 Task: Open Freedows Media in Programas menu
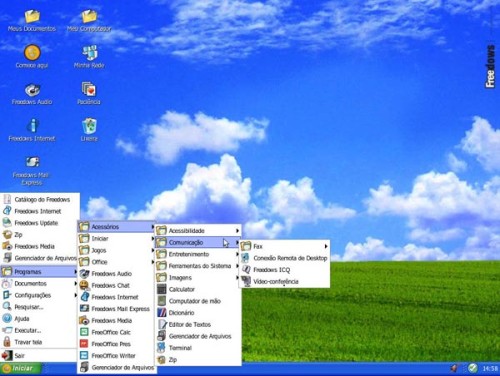(x=116, y=320)
